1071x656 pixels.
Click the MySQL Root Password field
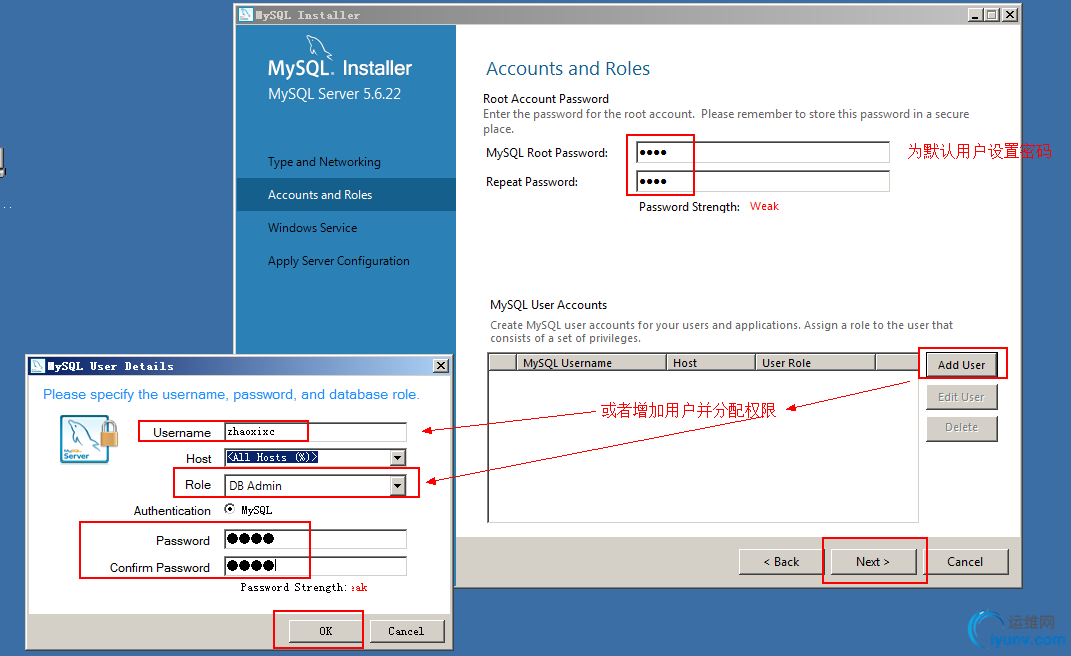pyautogui.click(x=763, y=152)
